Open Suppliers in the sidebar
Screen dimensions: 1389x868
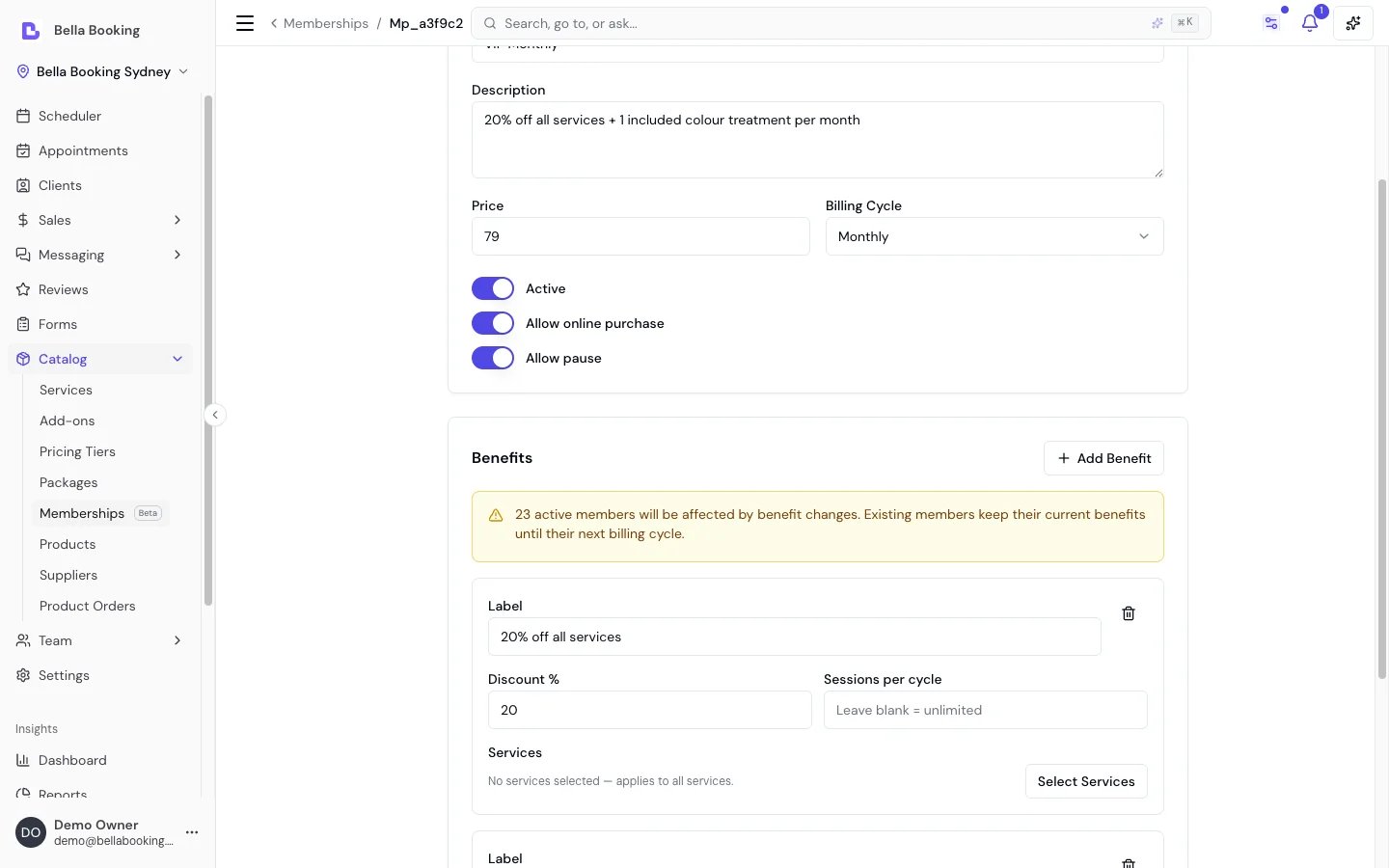(x=68, y=575)
